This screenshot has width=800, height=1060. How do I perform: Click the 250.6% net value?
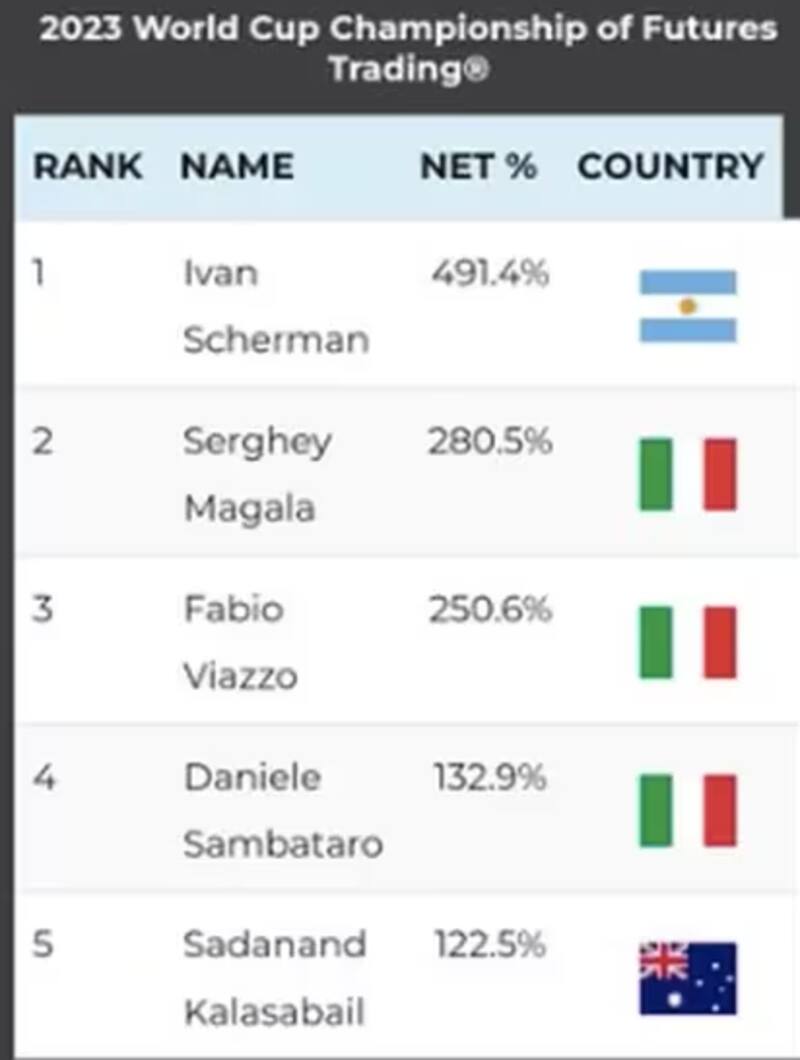[490, 609]
